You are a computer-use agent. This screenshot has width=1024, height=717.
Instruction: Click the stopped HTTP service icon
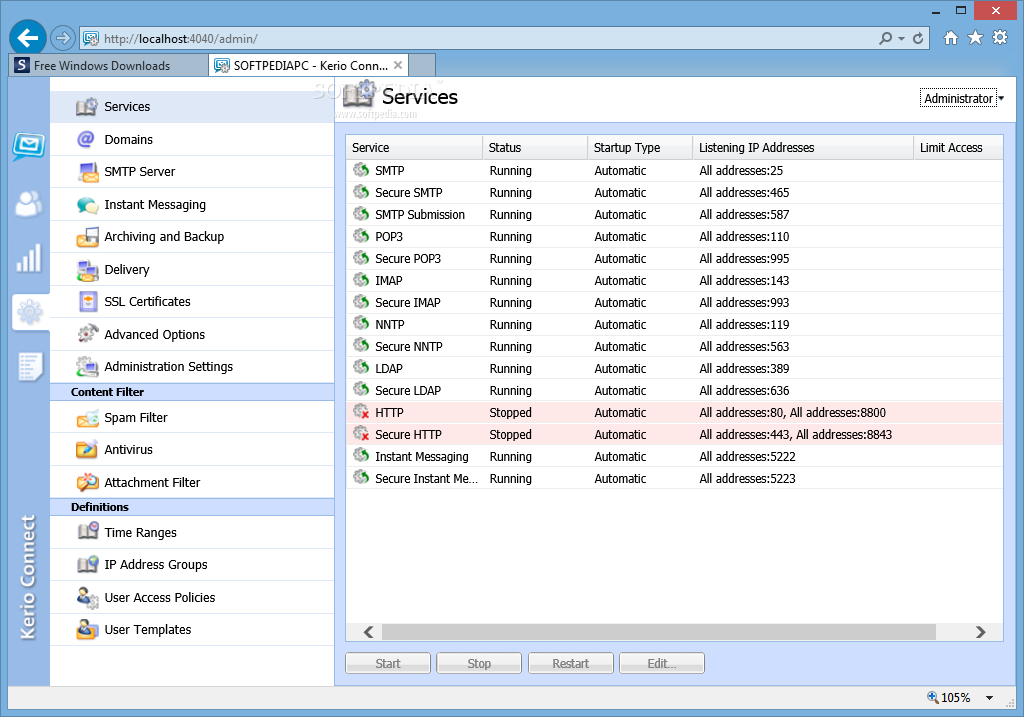click(361, 411)
